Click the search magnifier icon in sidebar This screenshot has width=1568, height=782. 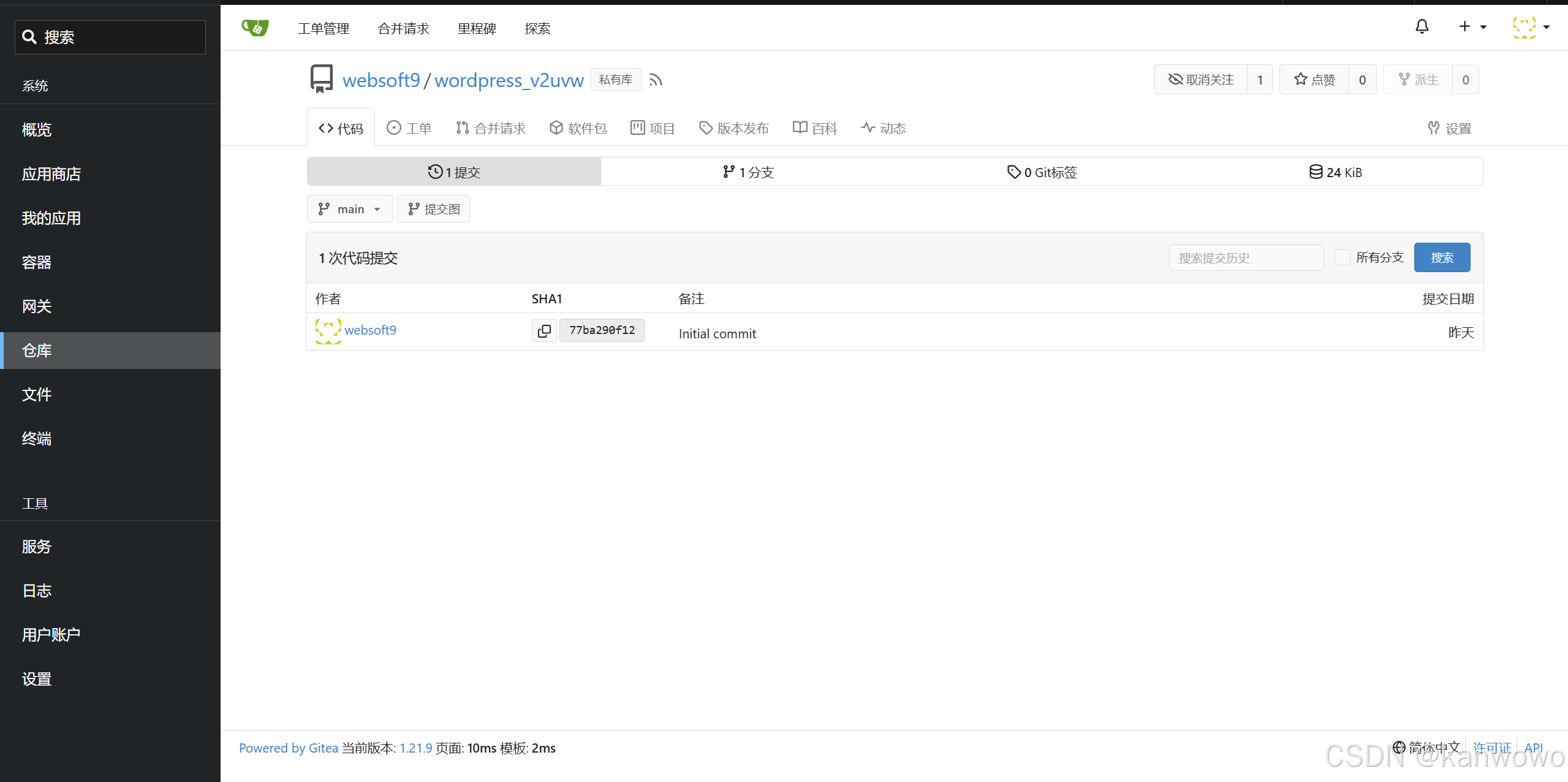point(29,37)
